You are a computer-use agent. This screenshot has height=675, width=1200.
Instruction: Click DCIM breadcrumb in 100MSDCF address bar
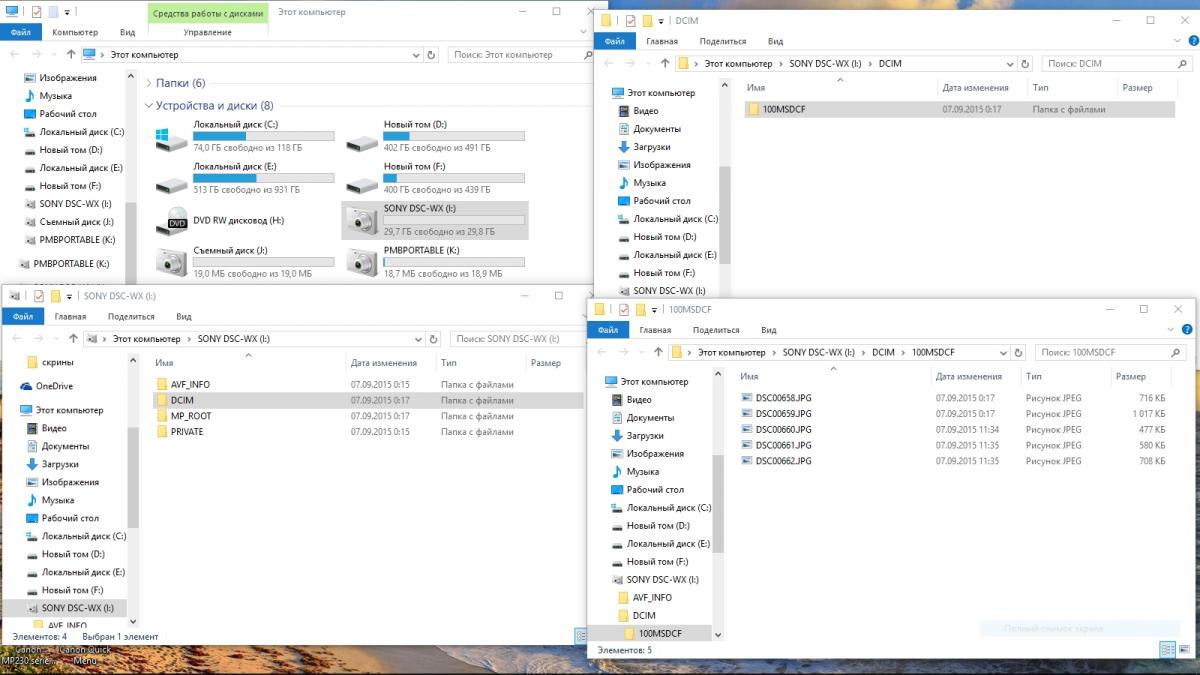pos(882,353)
